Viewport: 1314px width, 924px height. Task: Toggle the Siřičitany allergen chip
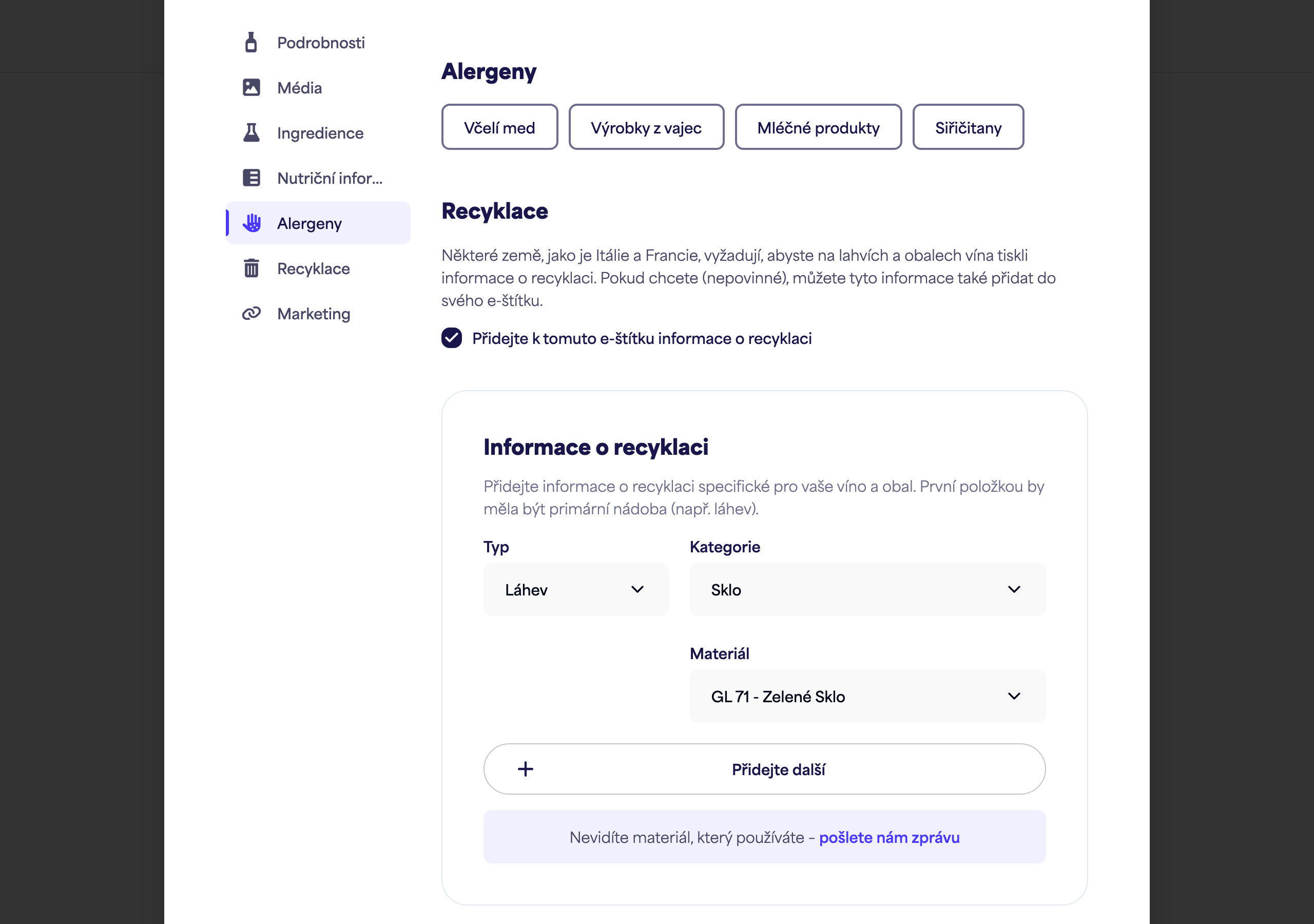point(969,127)
